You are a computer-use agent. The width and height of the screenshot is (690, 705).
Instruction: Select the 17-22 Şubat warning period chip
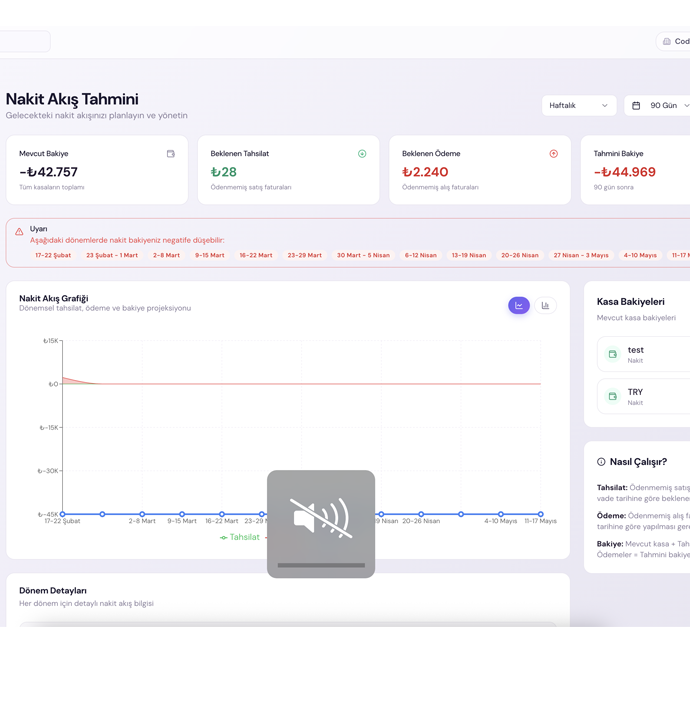pos(53,255)
